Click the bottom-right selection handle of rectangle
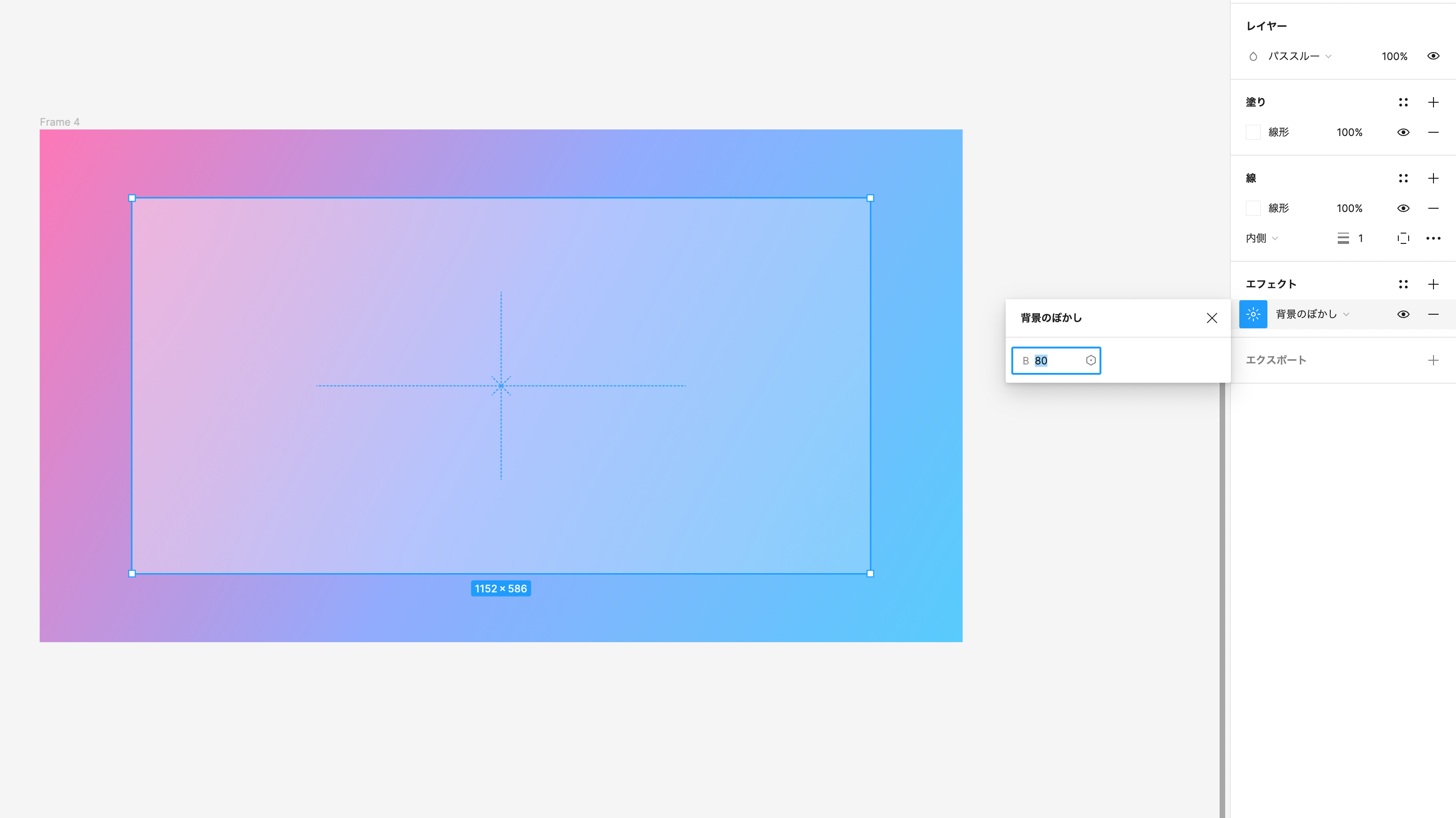Image resolution: width=1456 pixels, height=818 pixels. click(x=870, y=574)
